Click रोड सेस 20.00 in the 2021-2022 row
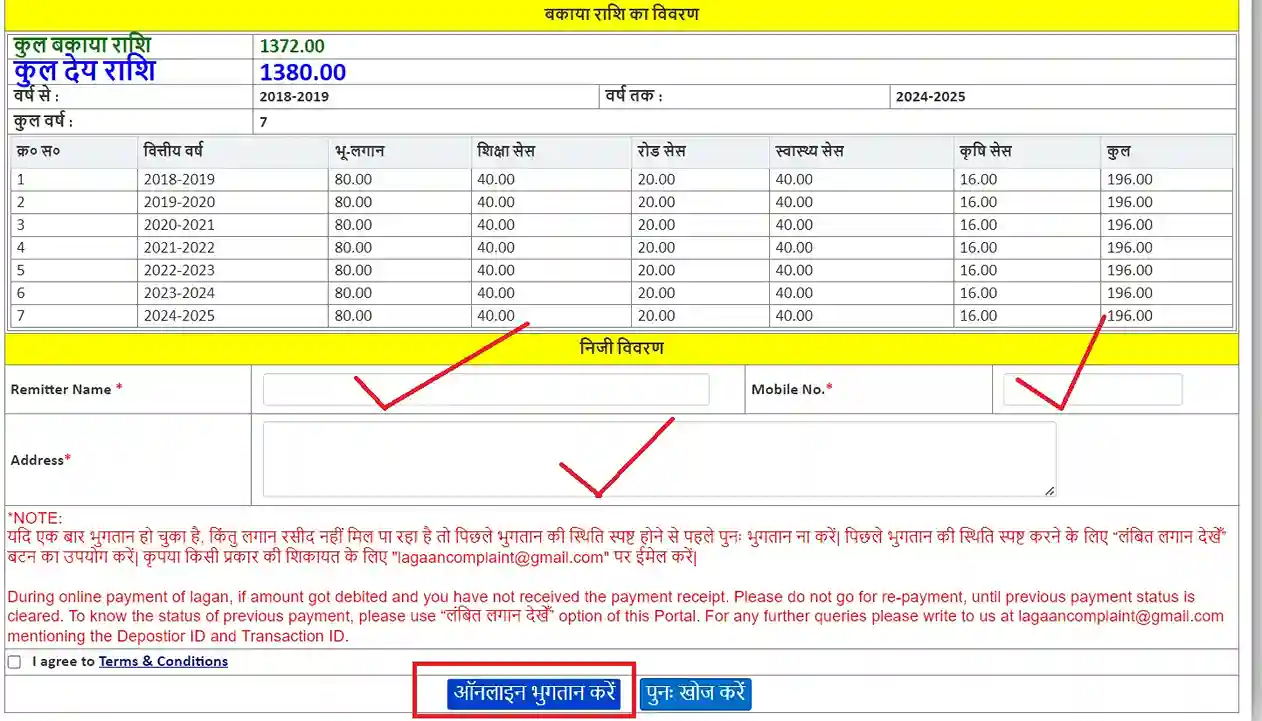 click(656, 248)
